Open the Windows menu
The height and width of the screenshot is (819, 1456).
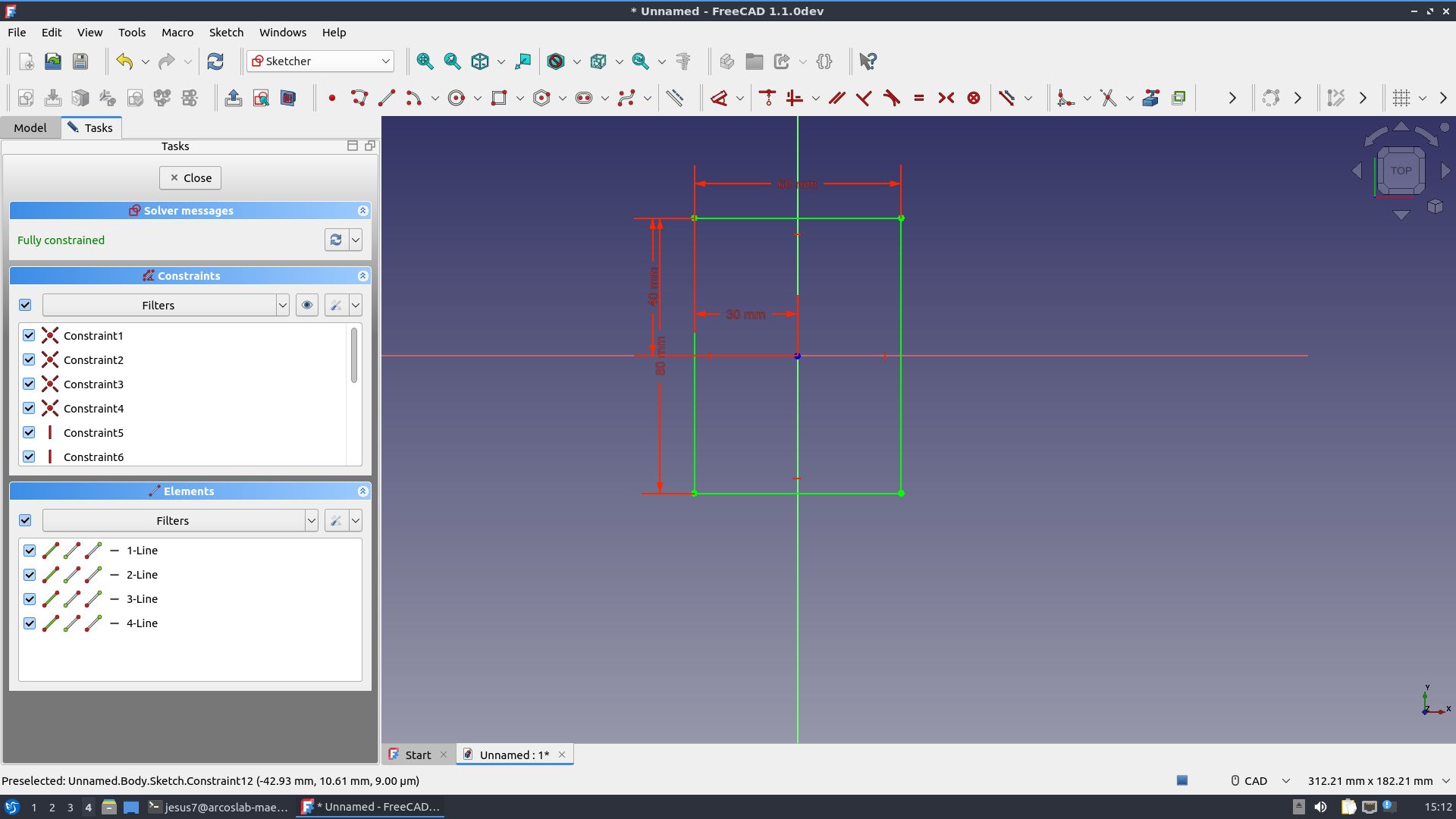[283, 33]
